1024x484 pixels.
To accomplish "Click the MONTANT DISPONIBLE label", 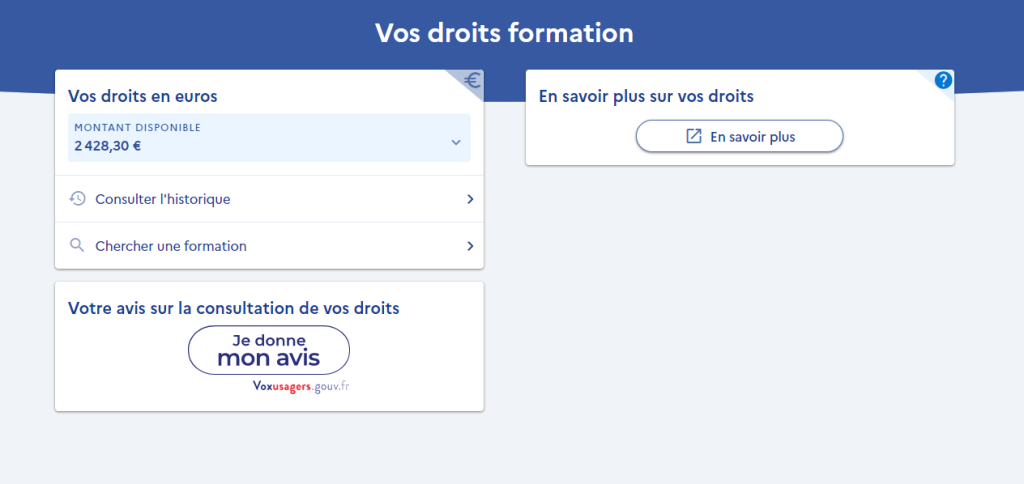I will (x=137, y=127).
